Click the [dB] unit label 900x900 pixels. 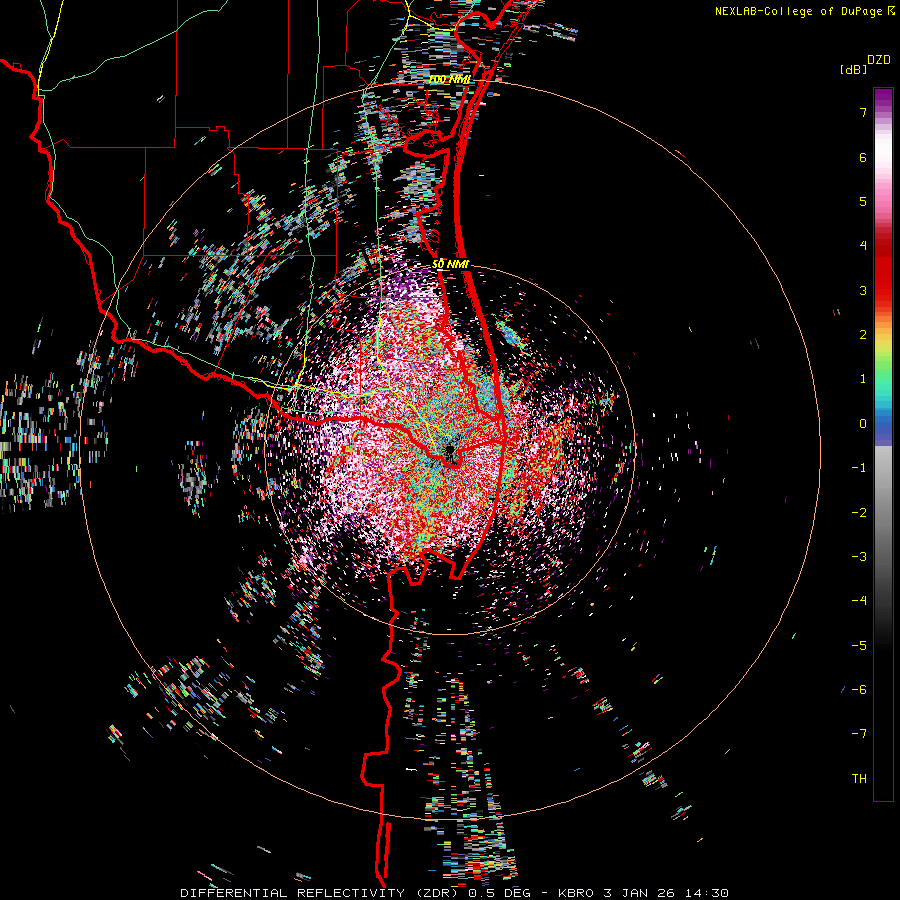854,69
